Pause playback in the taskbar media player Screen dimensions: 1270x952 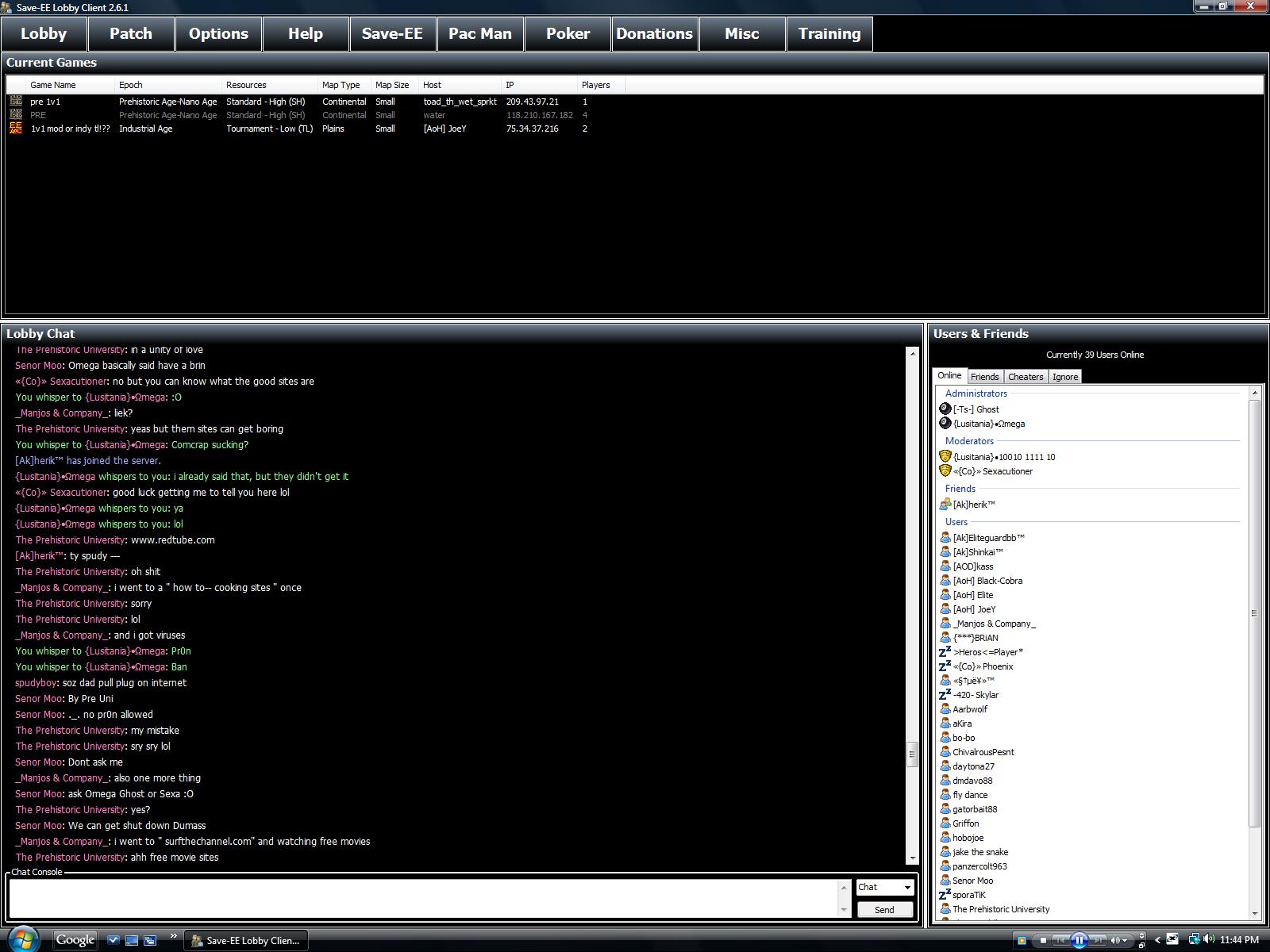(1079, 940)
